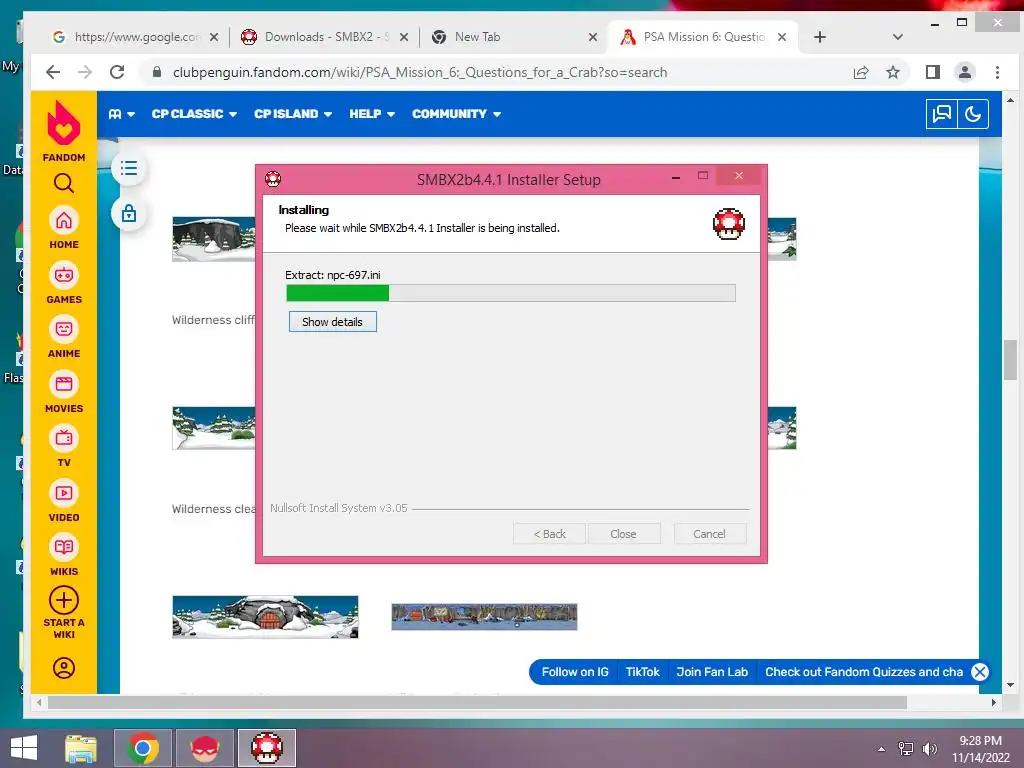
Task: Click the Back button in installer
Action: click(x=549, y=534)
